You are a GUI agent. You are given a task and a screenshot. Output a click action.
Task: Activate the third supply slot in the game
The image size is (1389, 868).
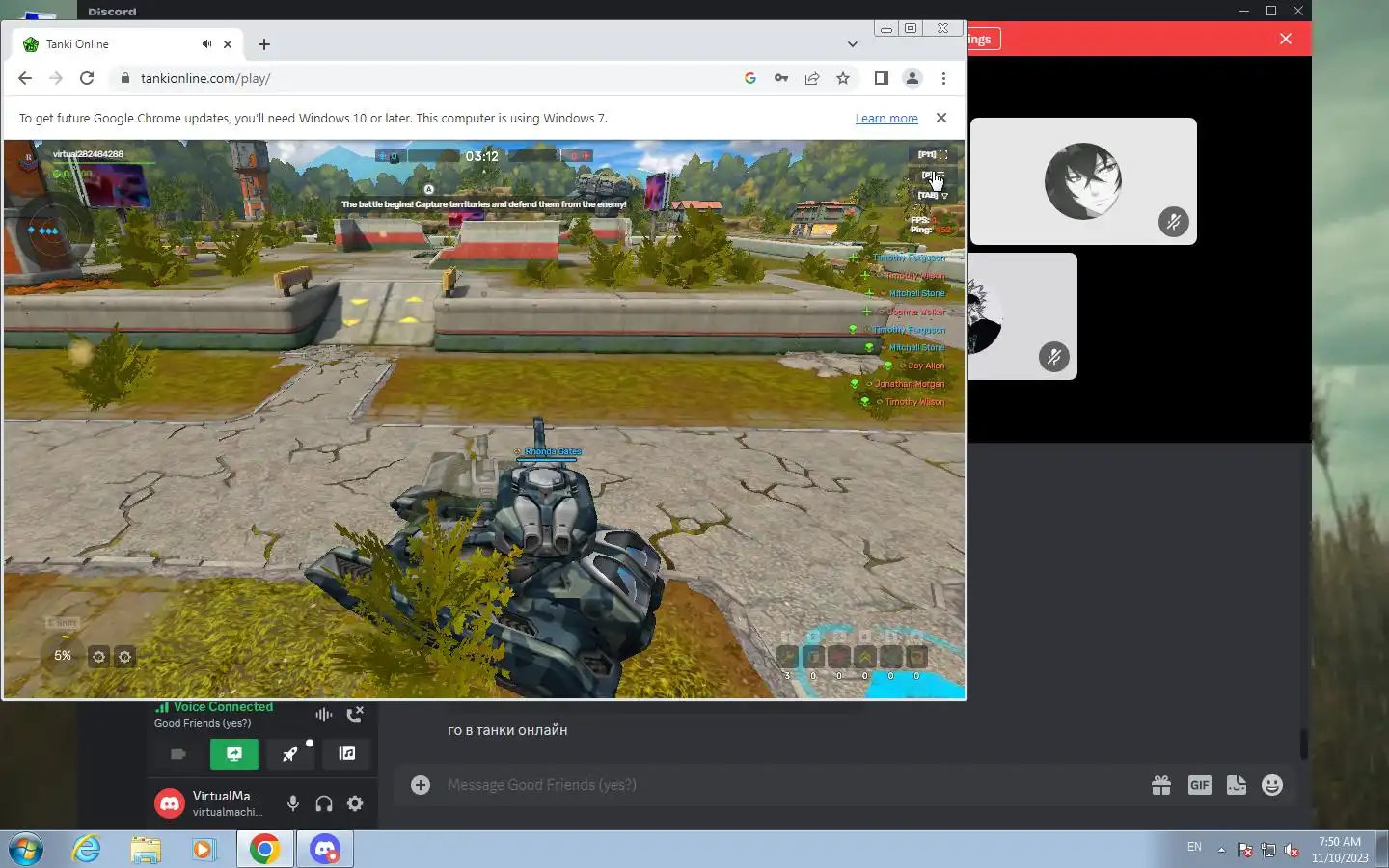[839, 657]
